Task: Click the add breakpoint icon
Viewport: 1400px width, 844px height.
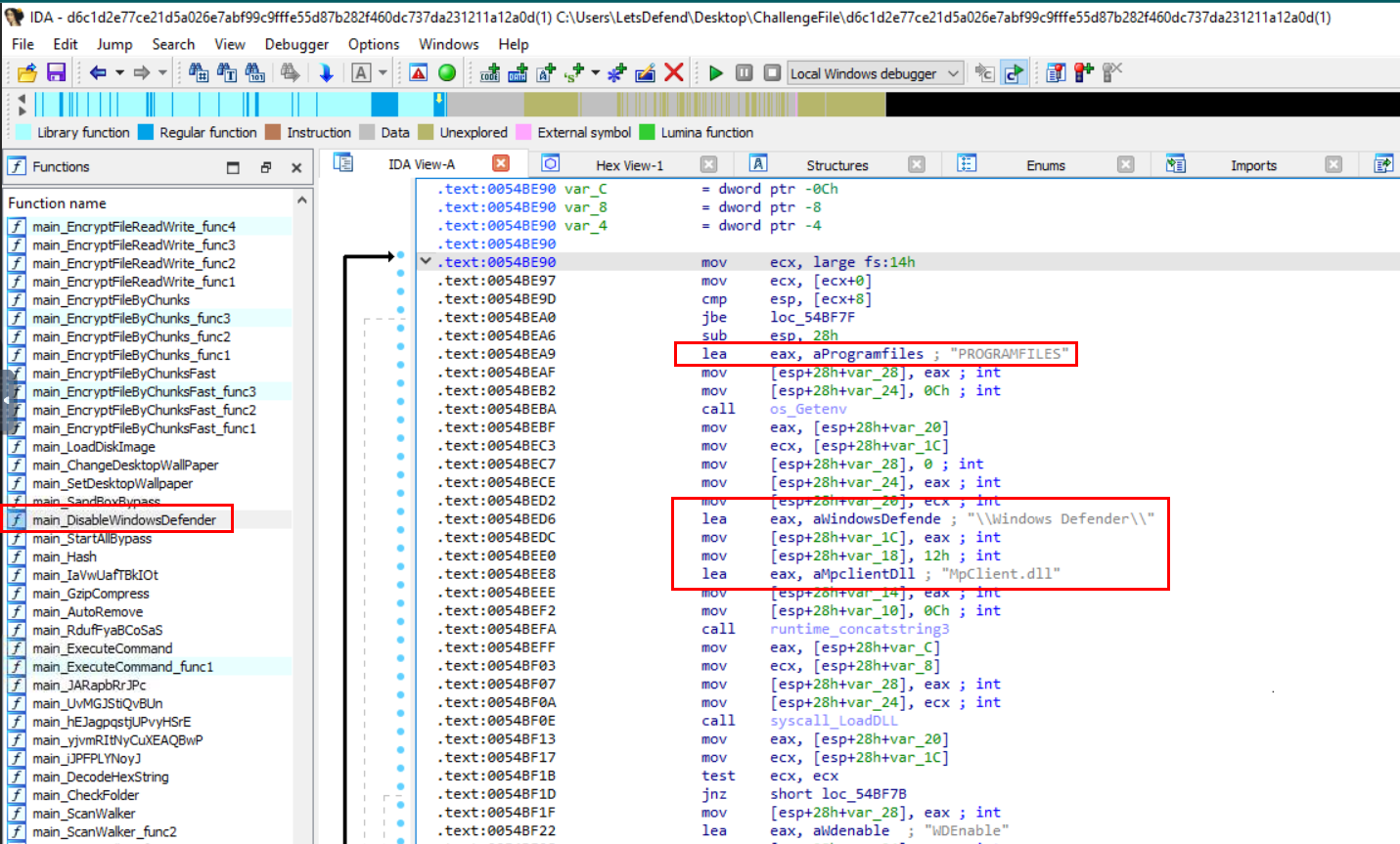Action: (1083, 72)
